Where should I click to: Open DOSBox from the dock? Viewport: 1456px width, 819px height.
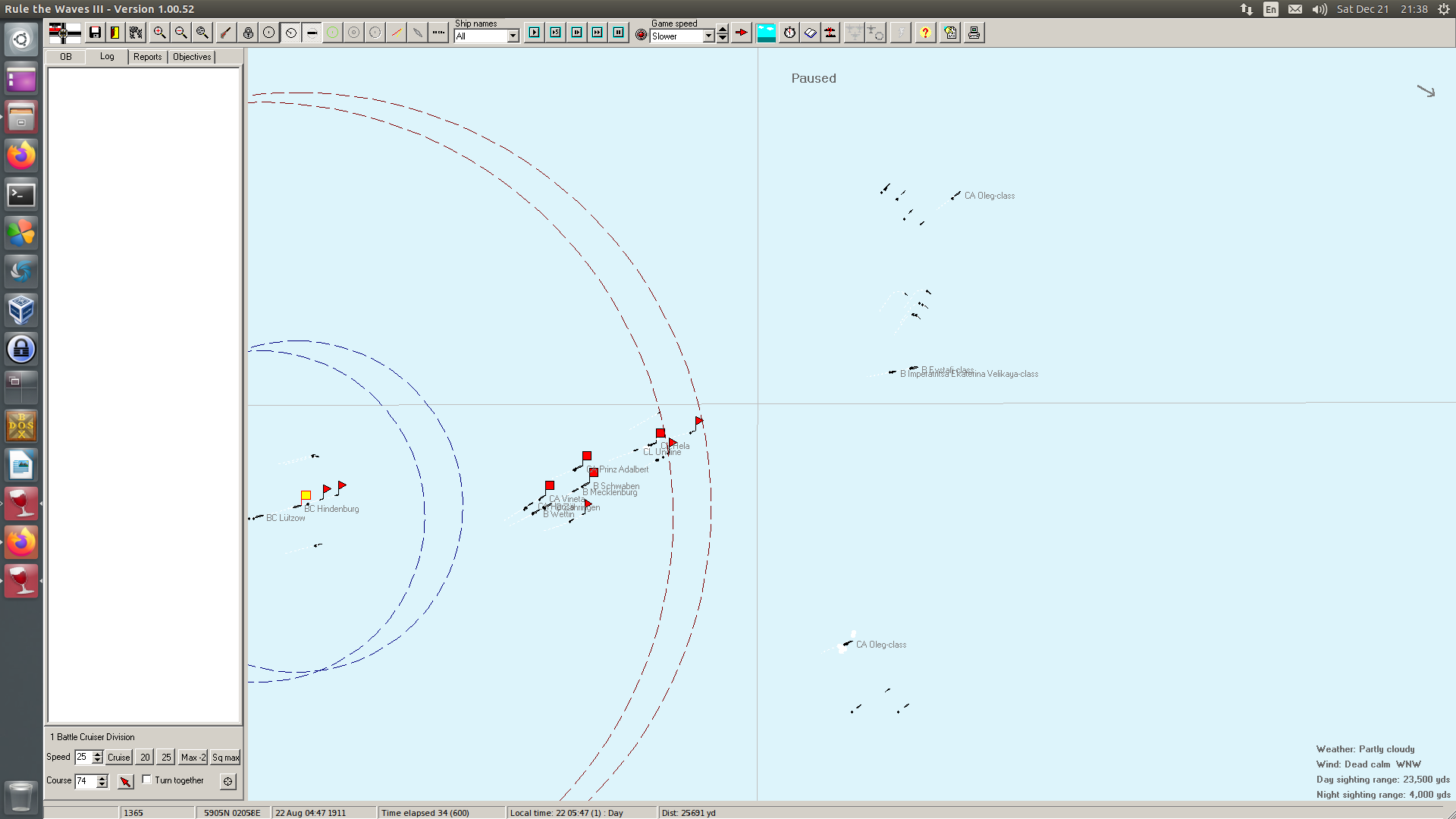click(21, 426)
